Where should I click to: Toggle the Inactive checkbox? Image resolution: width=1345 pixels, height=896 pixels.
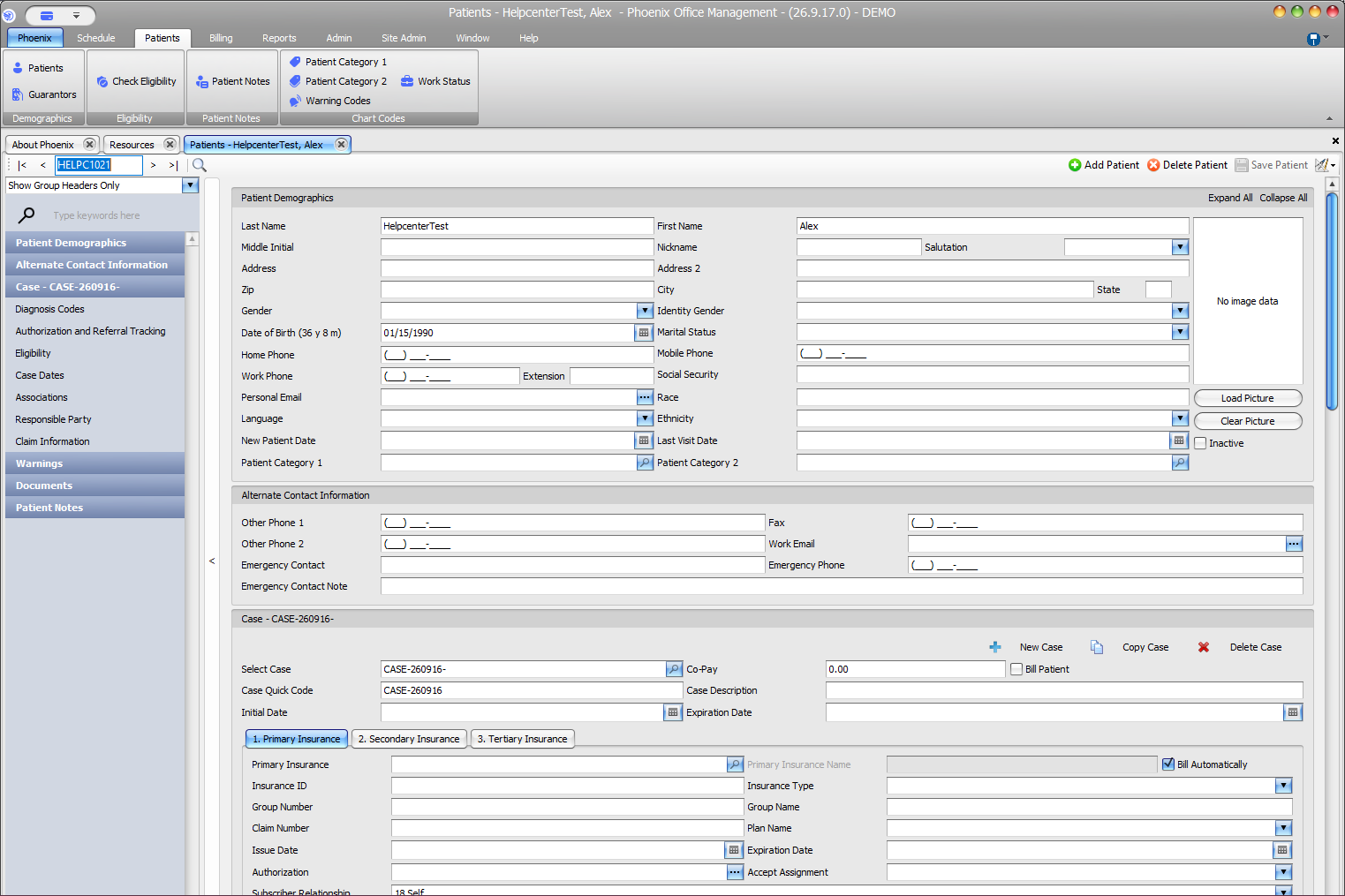1200,443
